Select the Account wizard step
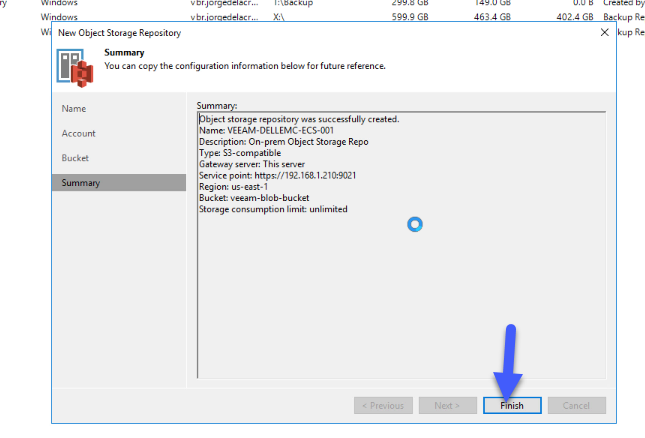This screenshot has height=438, width=645. 79,133
